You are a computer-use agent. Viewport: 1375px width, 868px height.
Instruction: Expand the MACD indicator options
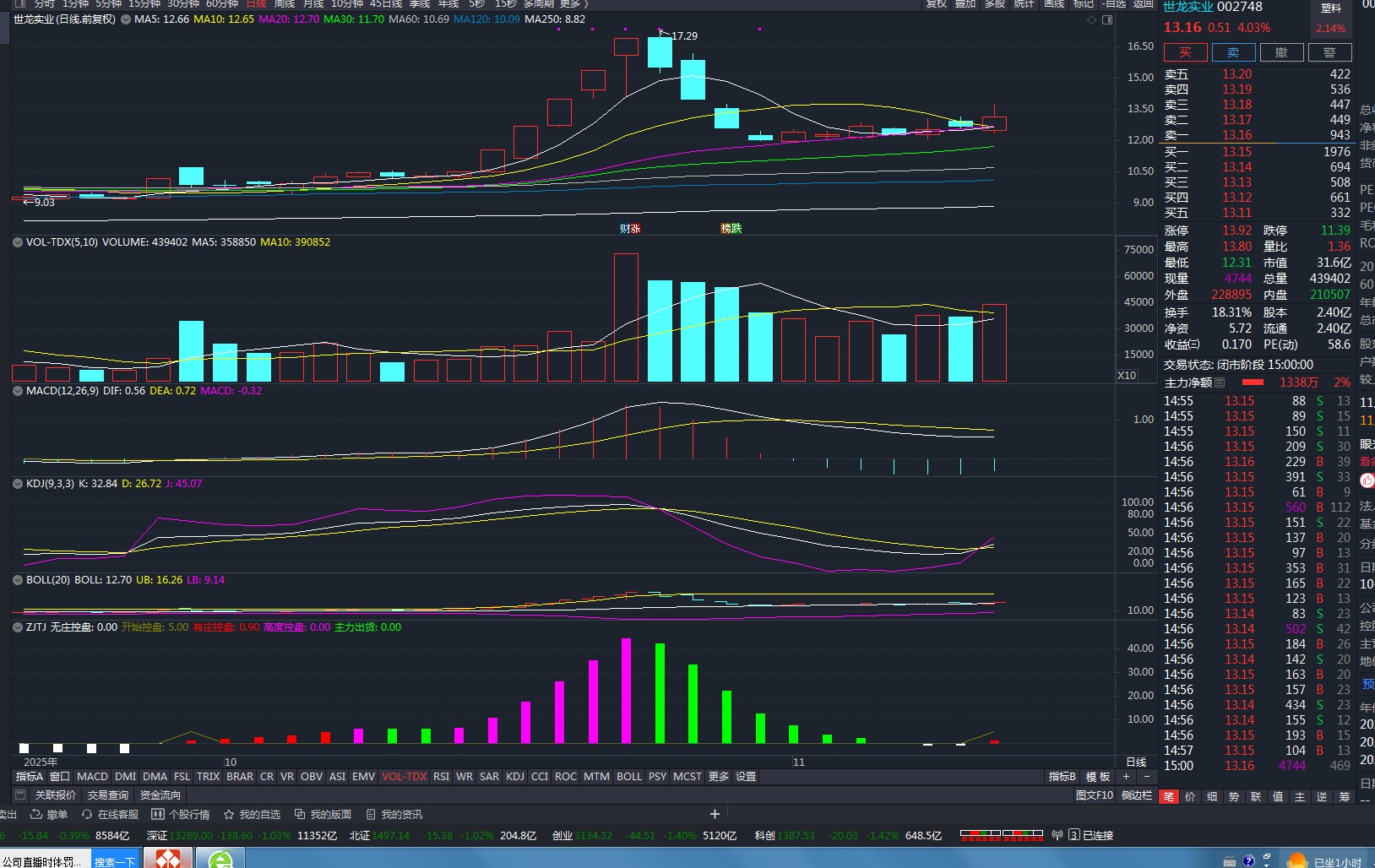pyautogui.click(x=18, y=391)
